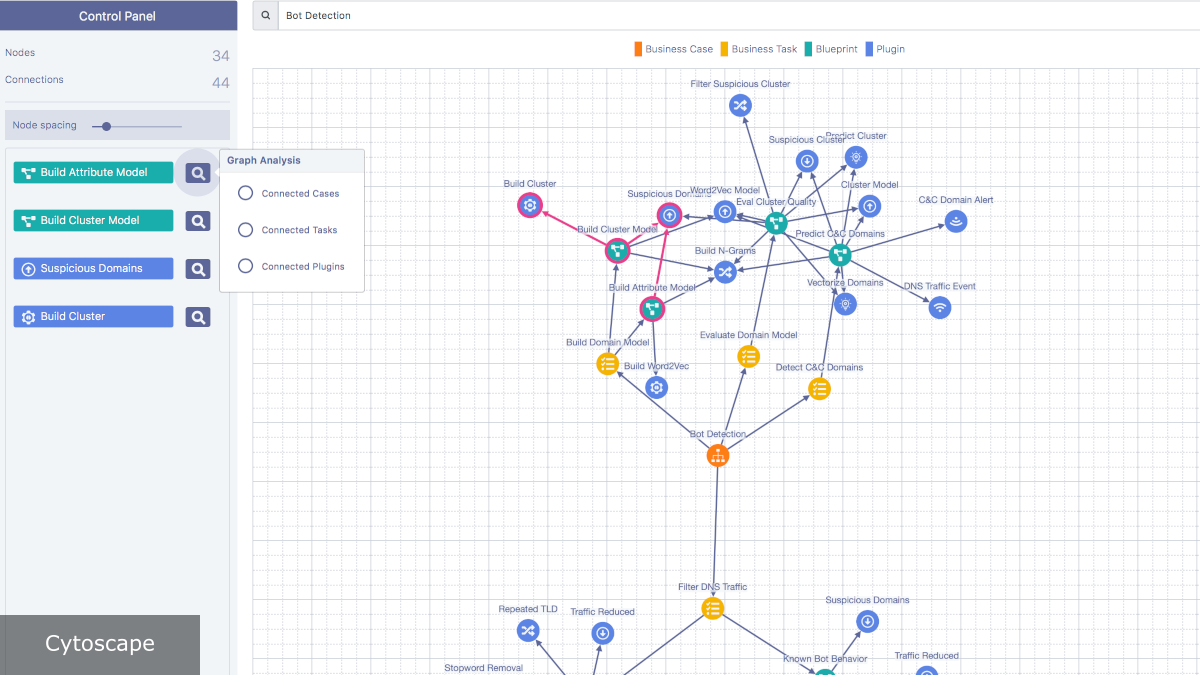Click the Predict C&C Domains blueprint node

click(x=840, y=255)
